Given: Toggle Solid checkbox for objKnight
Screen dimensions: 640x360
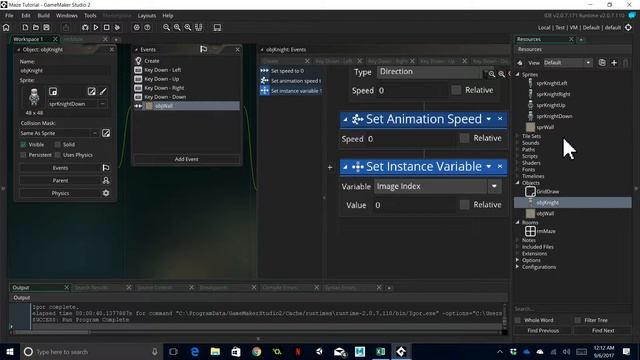Looking at the screenshot, I should click(x=58, y=144).
